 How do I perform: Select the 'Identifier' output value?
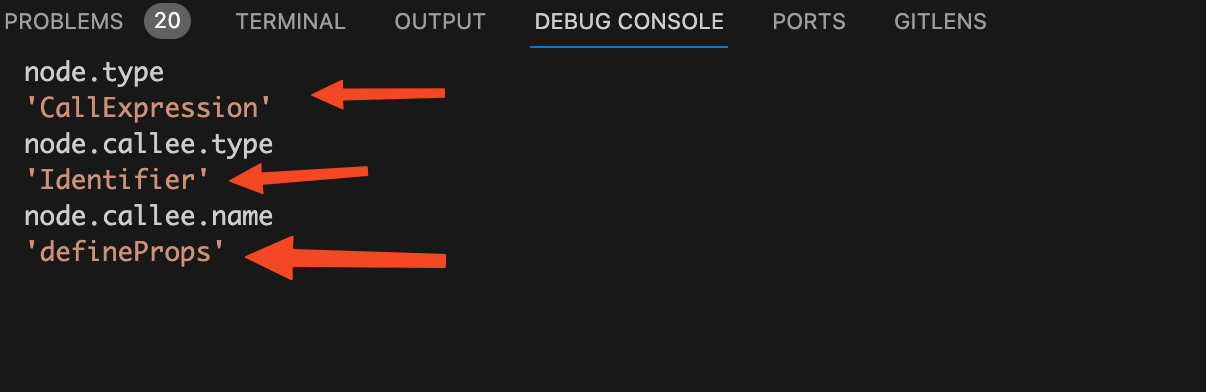[x=117, y=180]
